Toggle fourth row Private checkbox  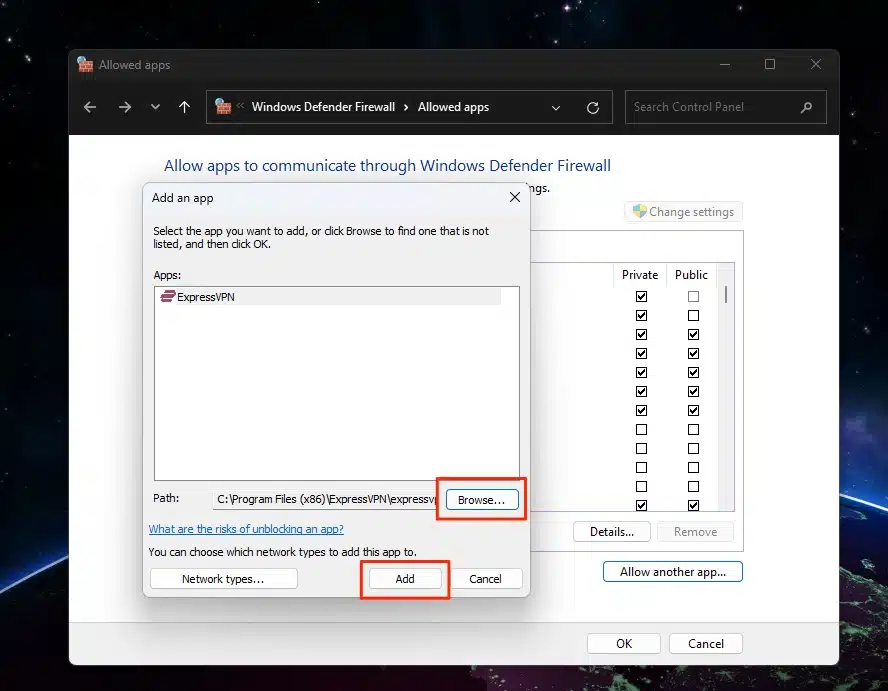tap(641, 353)
